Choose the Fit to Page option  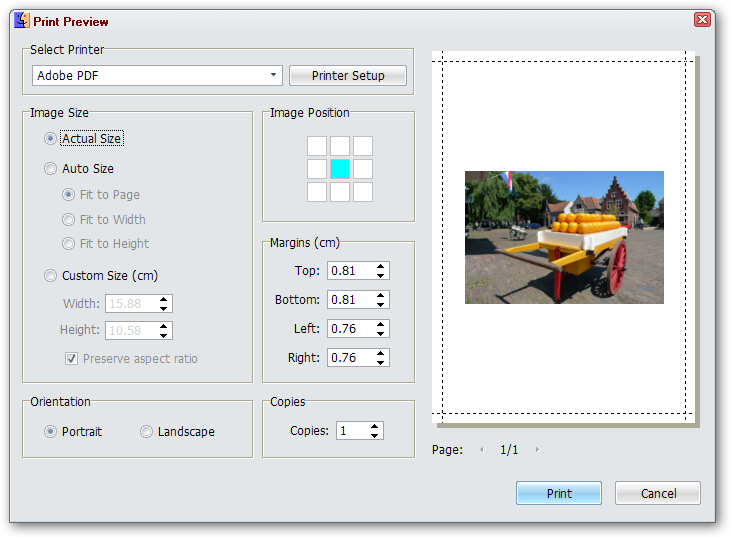click(68, 195)
